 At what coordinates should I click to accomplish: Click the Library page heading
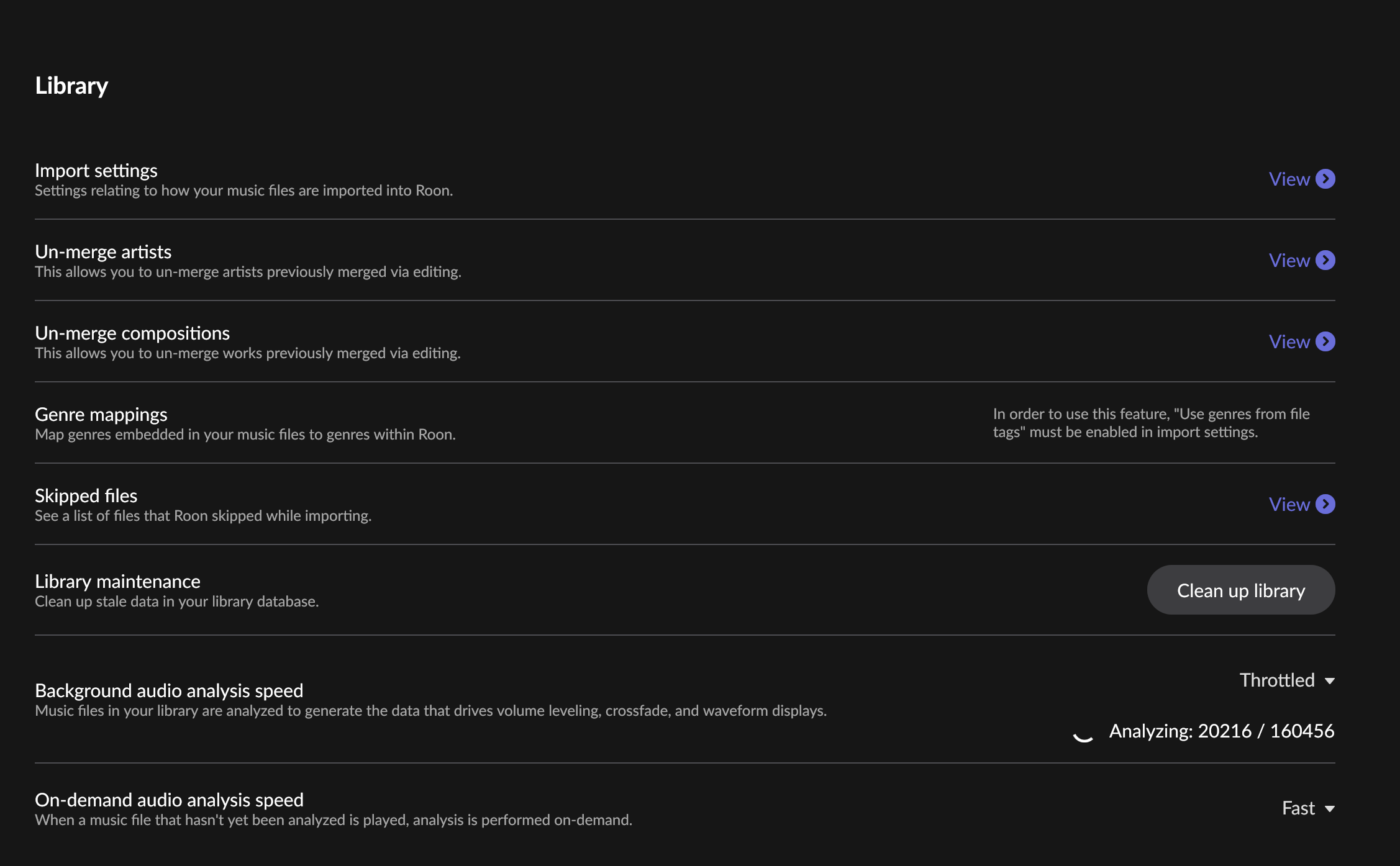(x=71, y=86)
